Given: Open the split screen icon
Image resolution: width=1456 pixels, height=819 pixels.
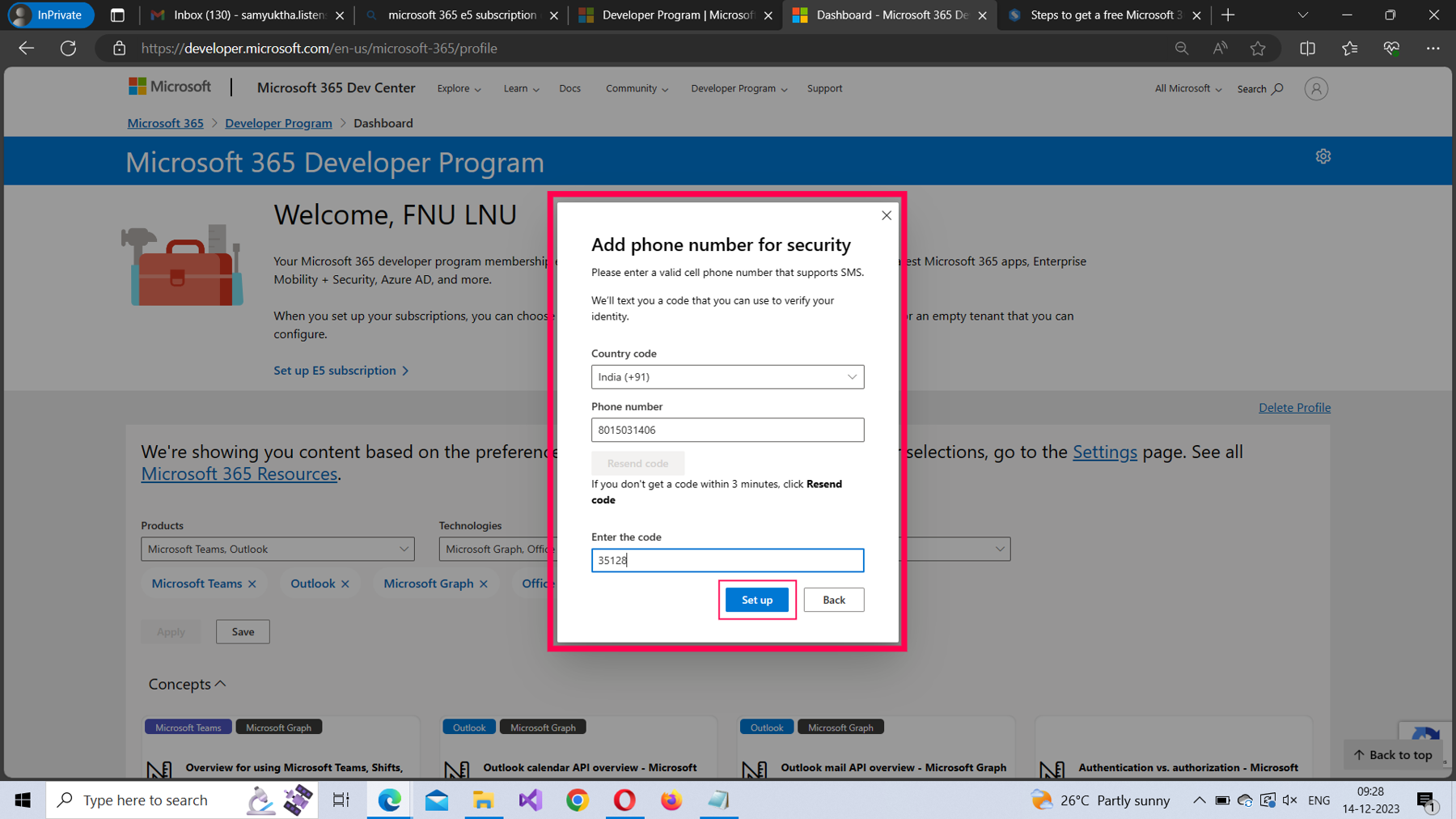Looking at the screenshot, I should (x=1307, y=49).
